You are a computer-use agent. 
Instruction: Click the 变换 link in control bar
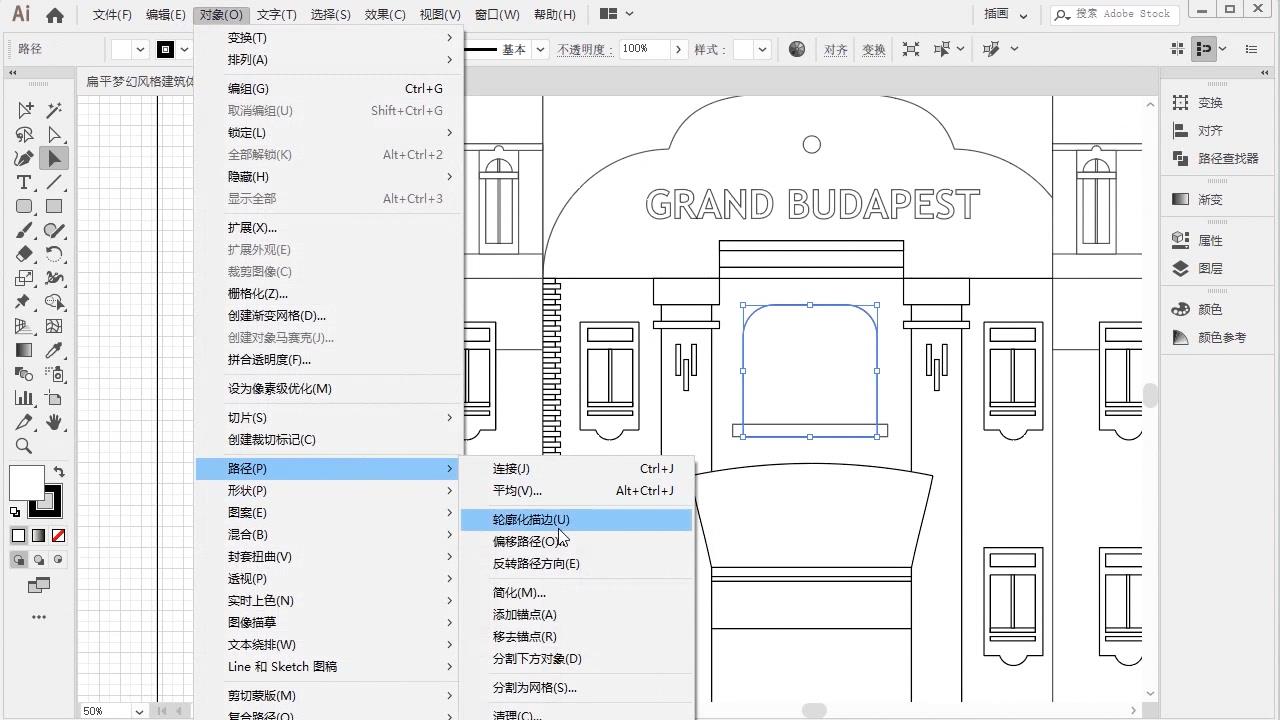point(874,49)
